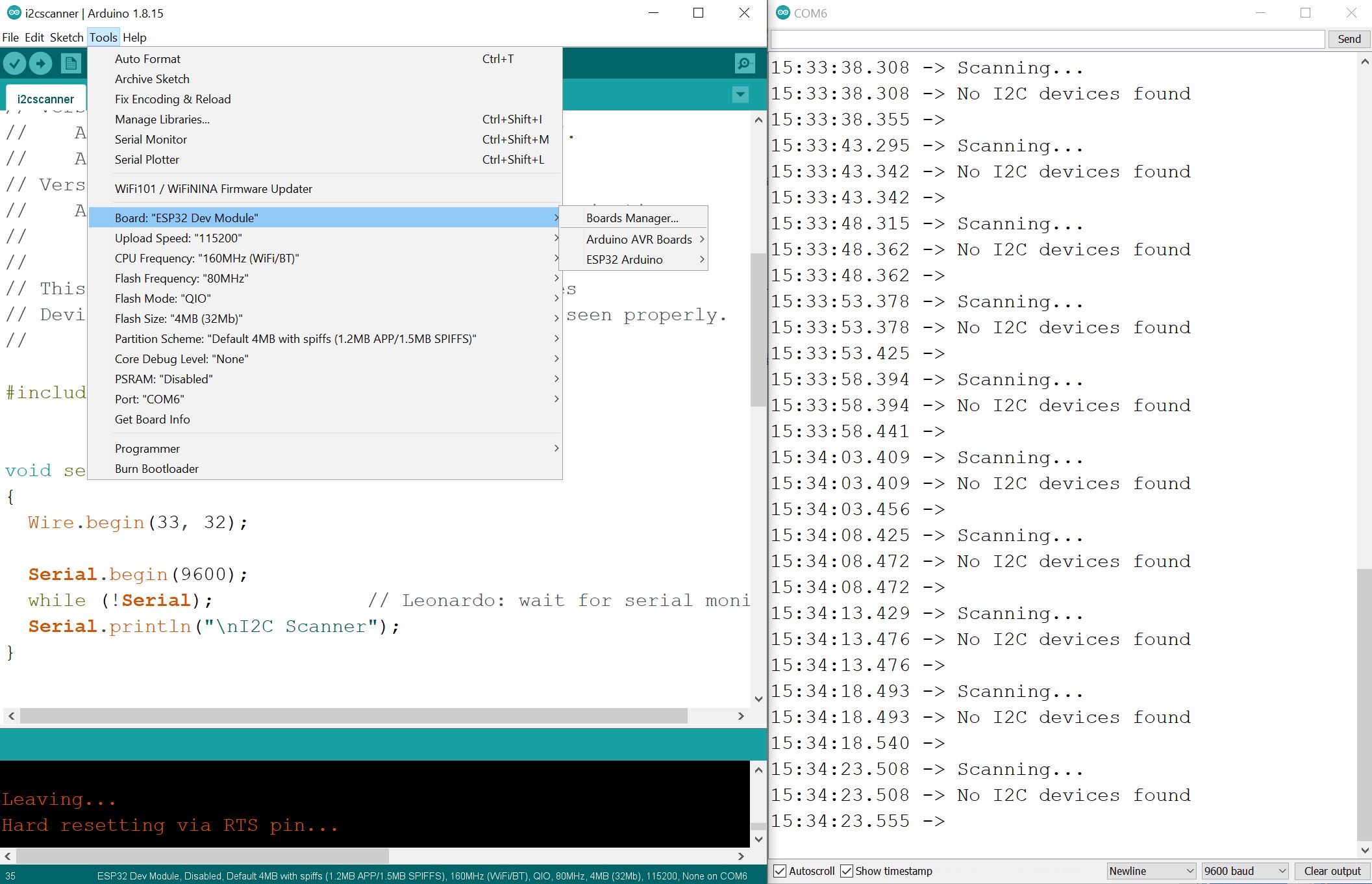Click the editor scroll-down arrow

pos(758,699)
